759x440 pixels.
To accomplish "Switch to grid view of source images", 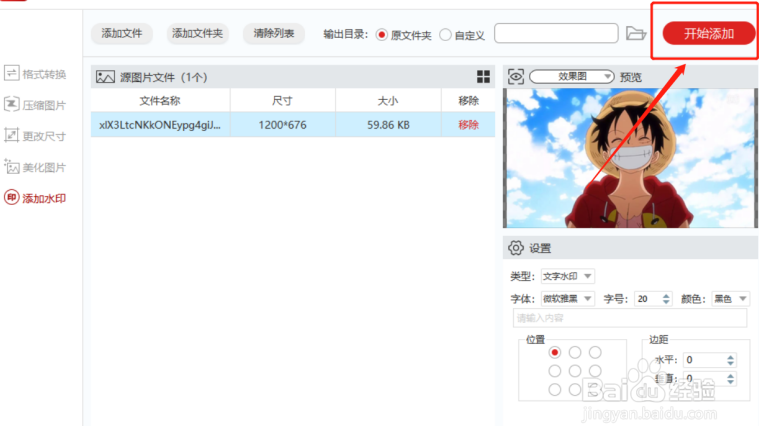I will pyautogui.click(x=483, y=76).
